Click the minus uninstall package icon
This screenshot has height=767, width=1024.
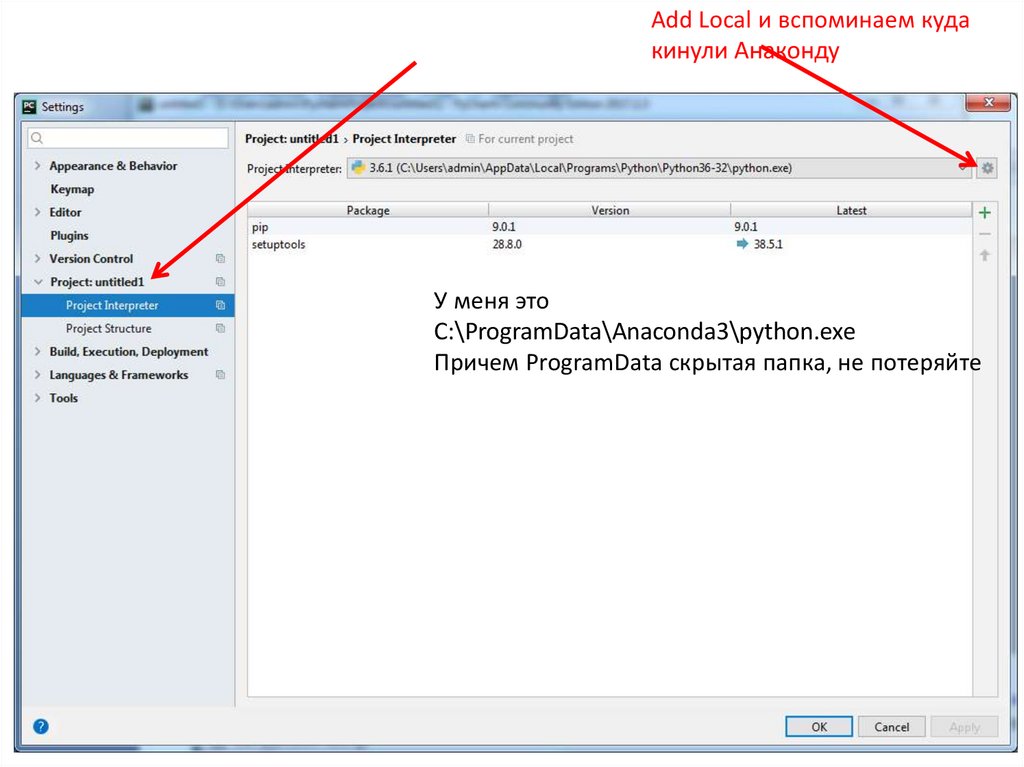click(984, 234)
